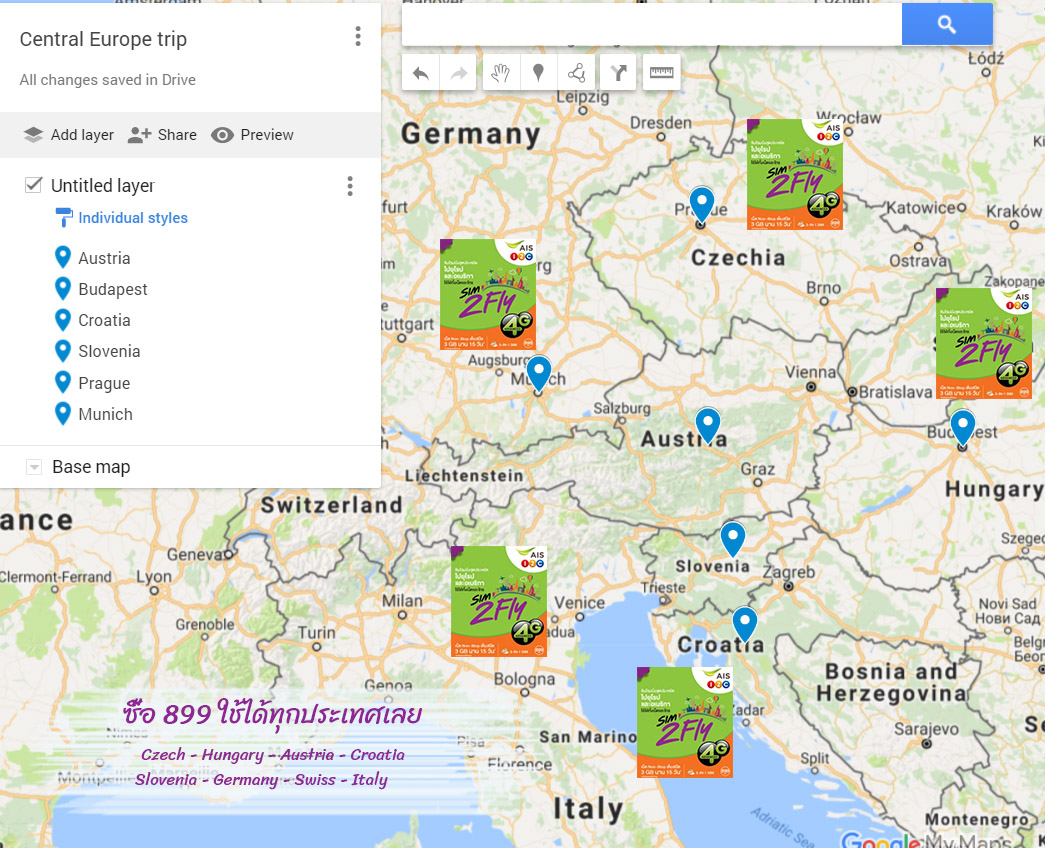
Task: Click the undo arrow in map toolbar
Action: (421, 73)
